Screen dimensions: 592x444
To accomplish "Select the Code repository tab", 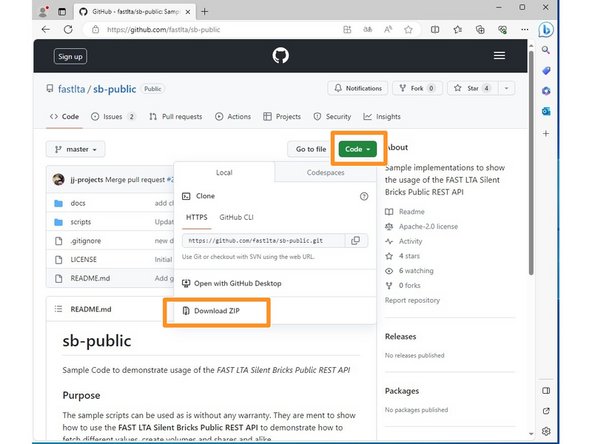I will (x=65, y=117).
